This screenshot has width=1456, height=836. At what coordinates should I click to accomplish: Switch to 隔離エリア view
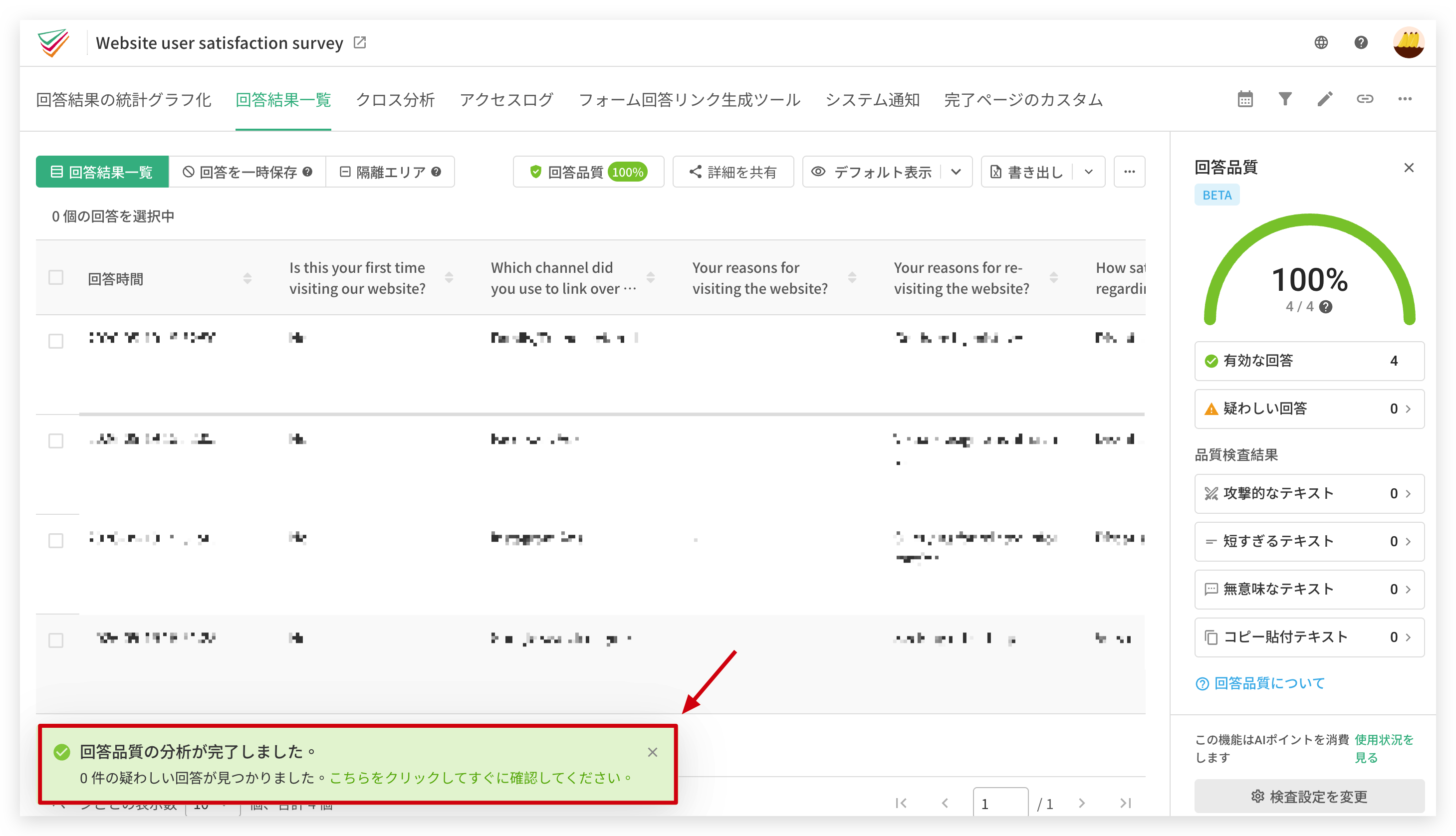tap(390, 172)
